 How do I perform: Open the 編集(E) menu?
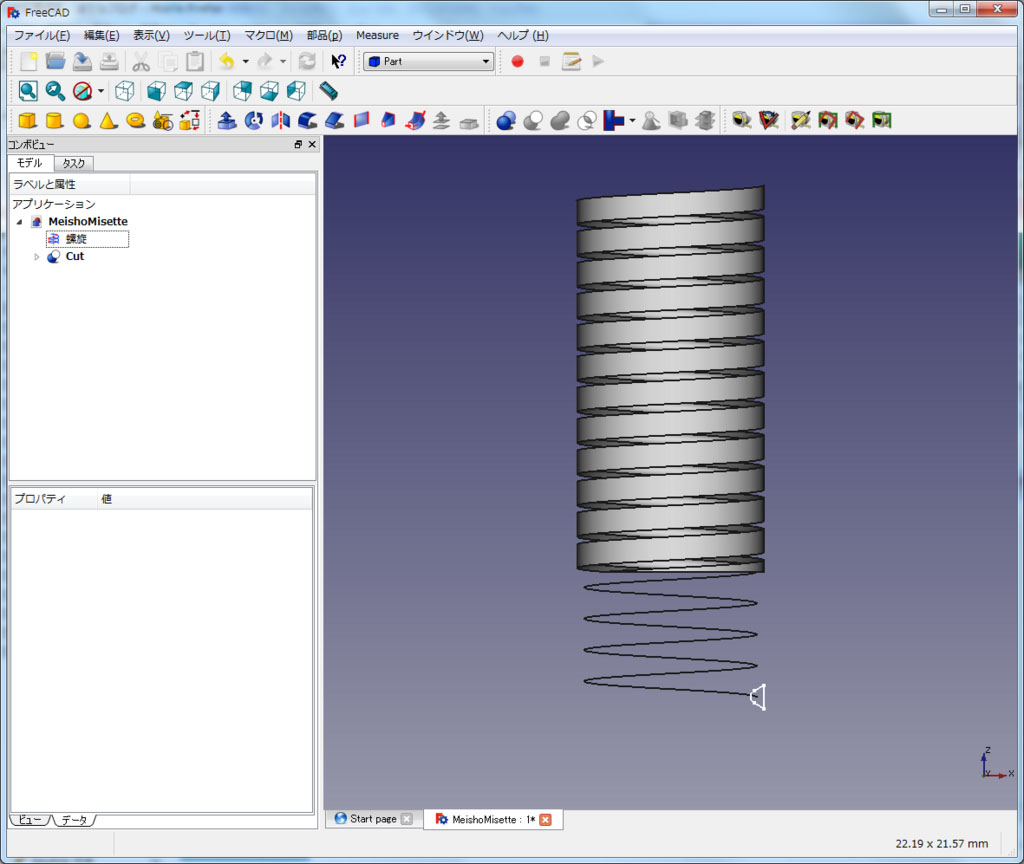pos(101,35)
